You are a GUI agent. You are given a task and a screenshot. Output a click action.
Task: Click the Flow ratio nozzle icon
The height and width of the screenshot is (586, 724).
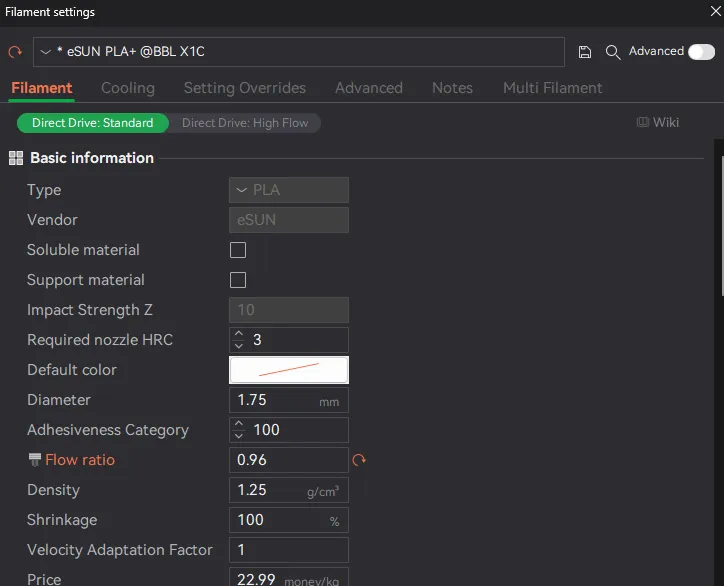point(35,460)
